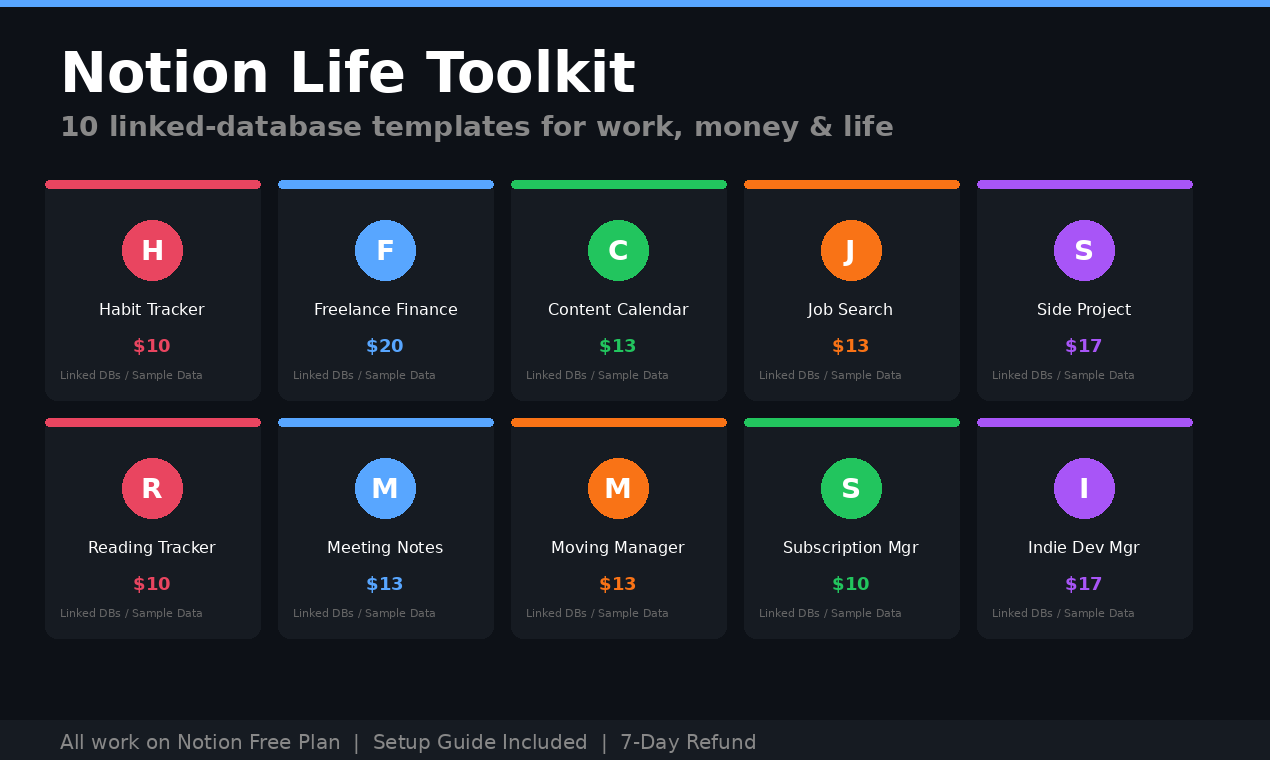This screenshot has height=760, width=1270.
Task: Click the red bar atop Reading Tracker card
Action: 152,421
